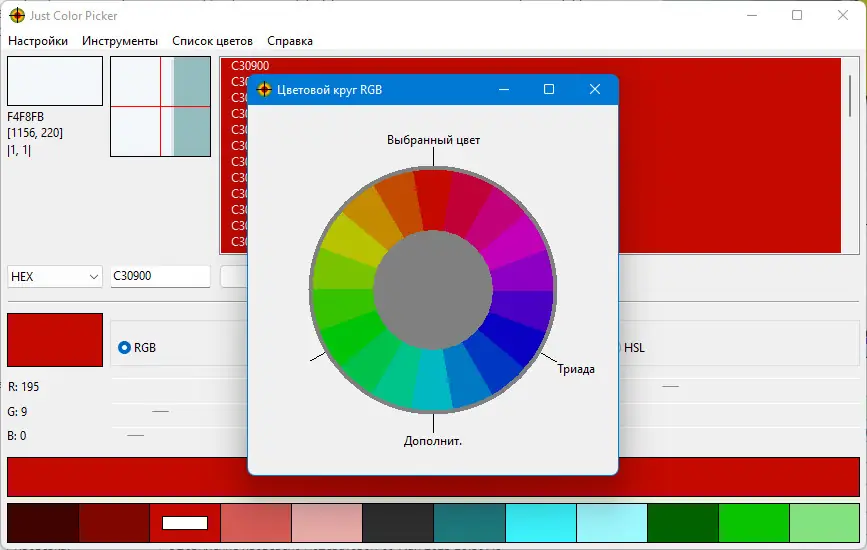Click the Just Color Picker app icon

pos(17,15)
